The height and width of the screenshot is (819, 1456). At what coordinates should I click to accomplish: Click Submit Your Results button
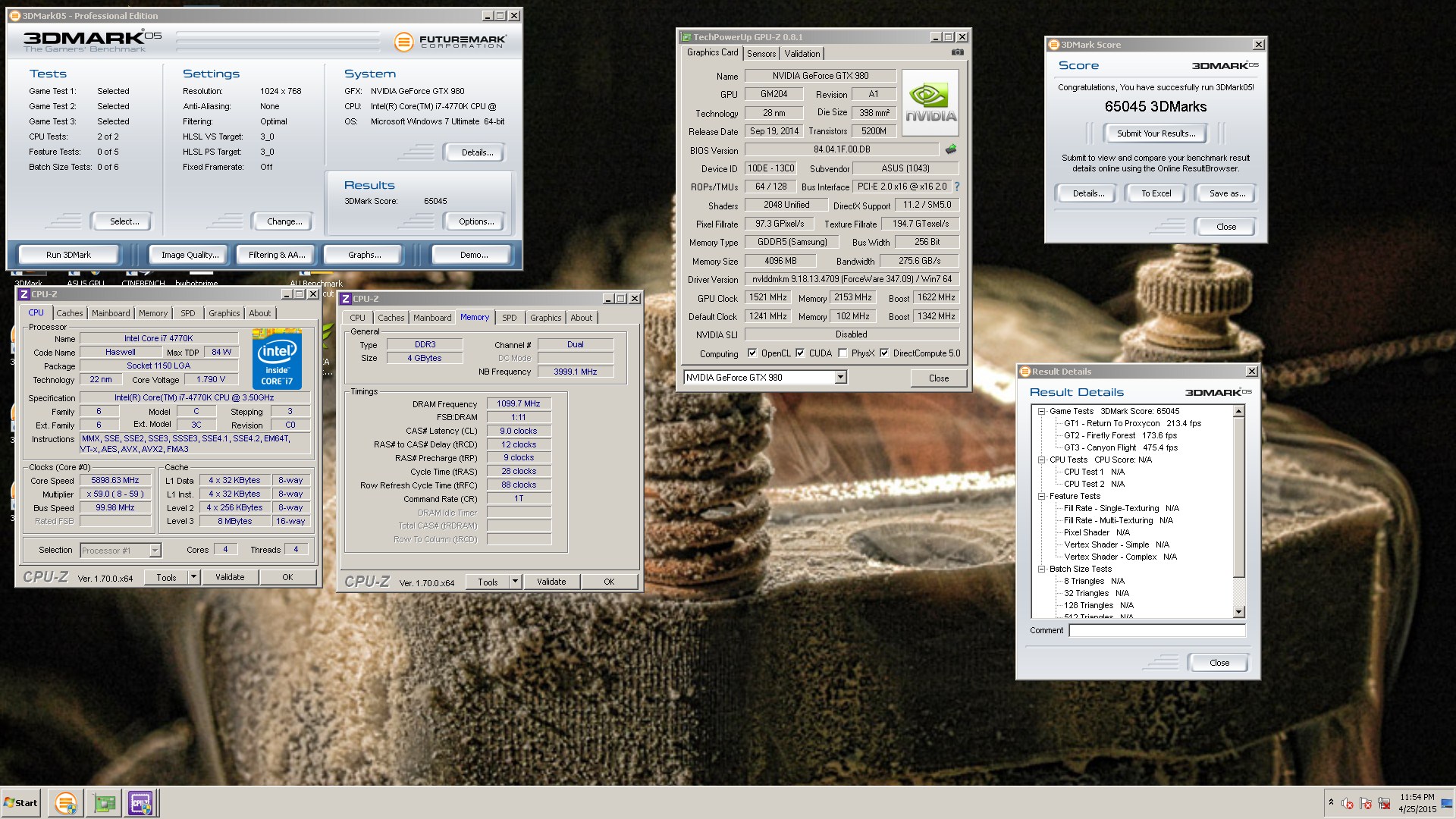[x=1156, y=133]
